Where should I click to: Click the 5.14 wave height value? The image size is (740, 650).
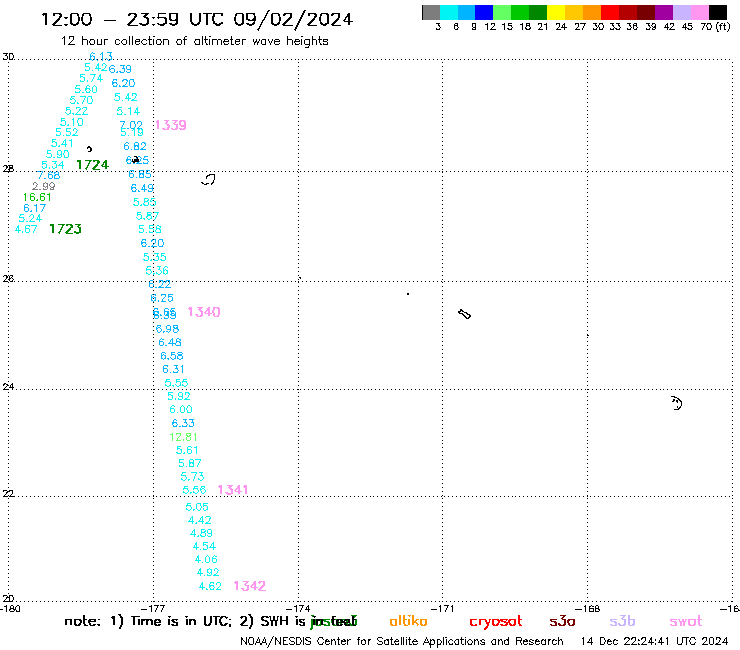128,111
